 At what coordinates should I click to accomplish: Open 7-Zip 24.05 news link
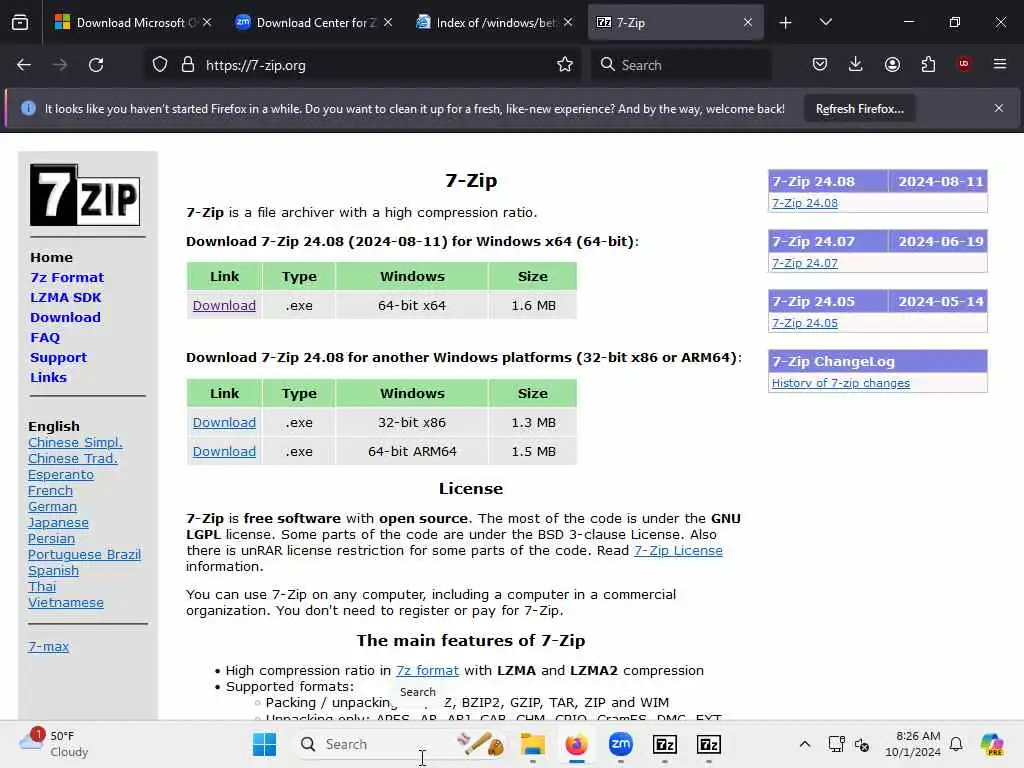pos(805,323)
